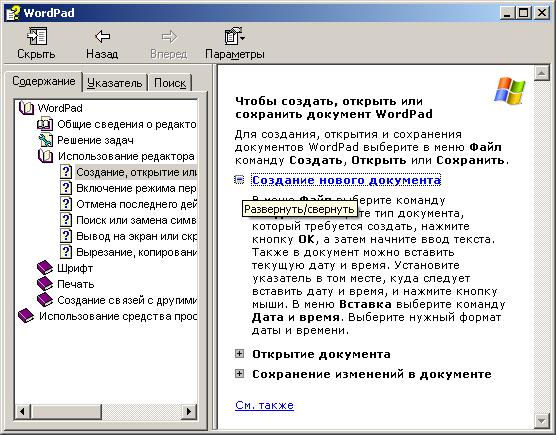Switch to the Содержание tab
Viewport: 556px width, 435px height.
tap(44, 81)
